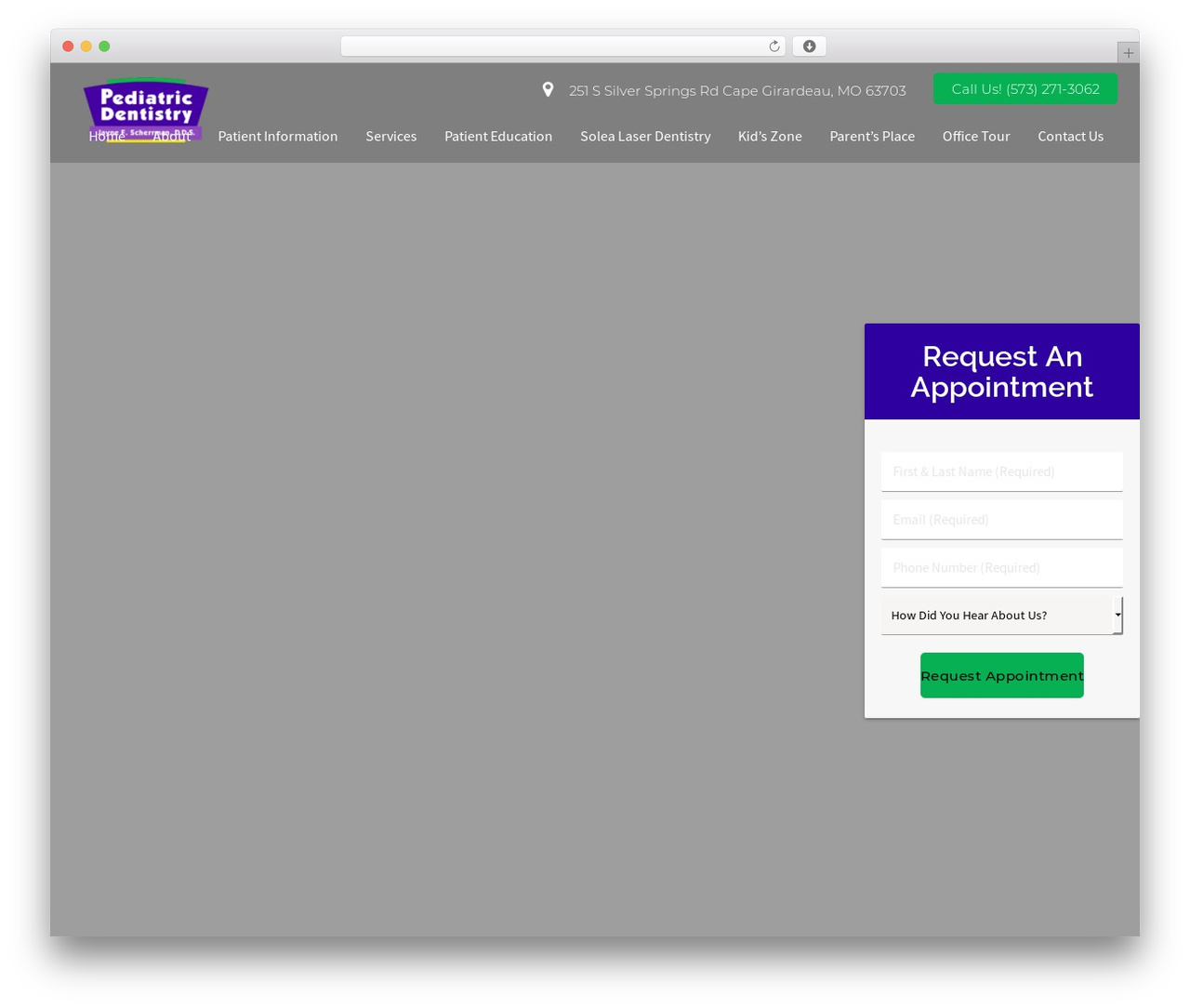Click the 251 S Silver Springs Rd address
This screenshot has width=1190, height=1008.
737,91
